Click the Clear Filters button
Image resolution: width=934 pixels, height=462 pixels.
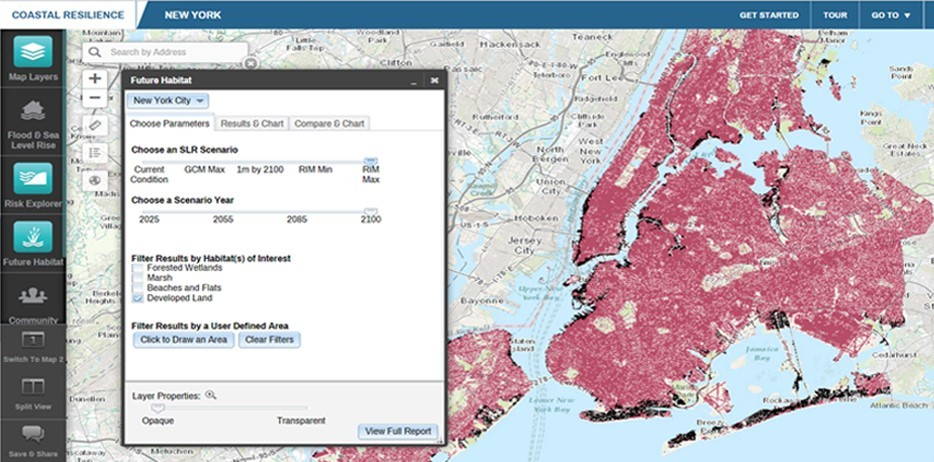click(269, 340)
